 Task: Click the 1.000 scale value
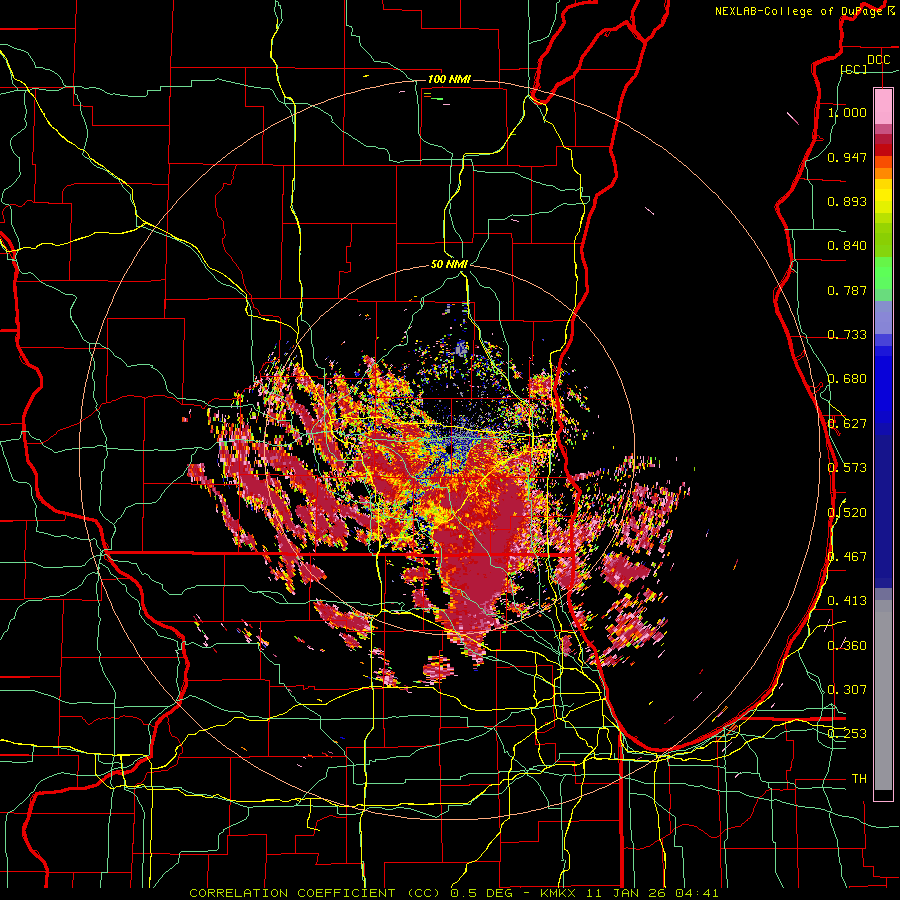point(847,112)
